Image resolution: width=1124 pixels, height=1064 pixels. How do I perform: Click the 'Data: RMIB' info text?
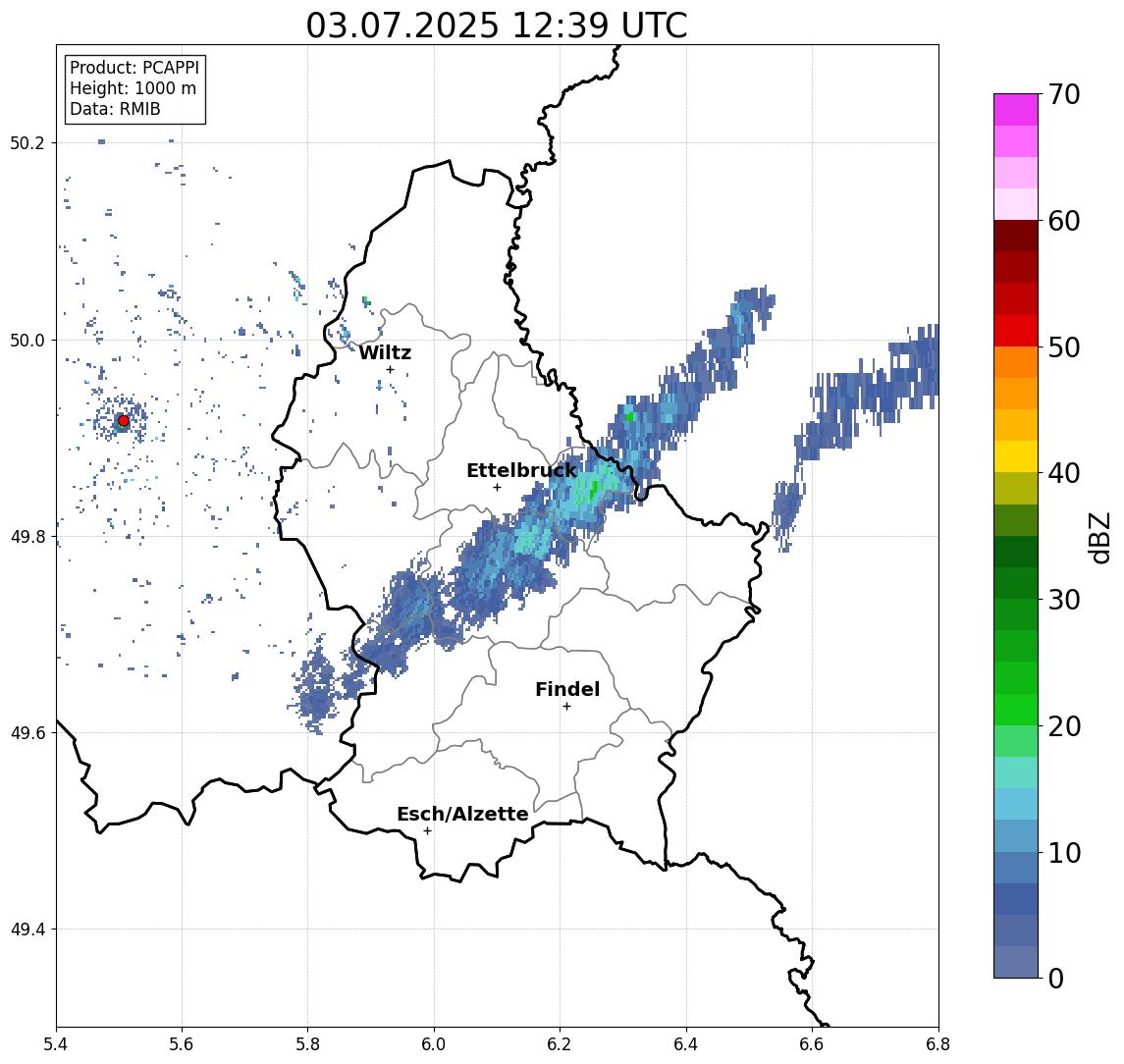115,109
